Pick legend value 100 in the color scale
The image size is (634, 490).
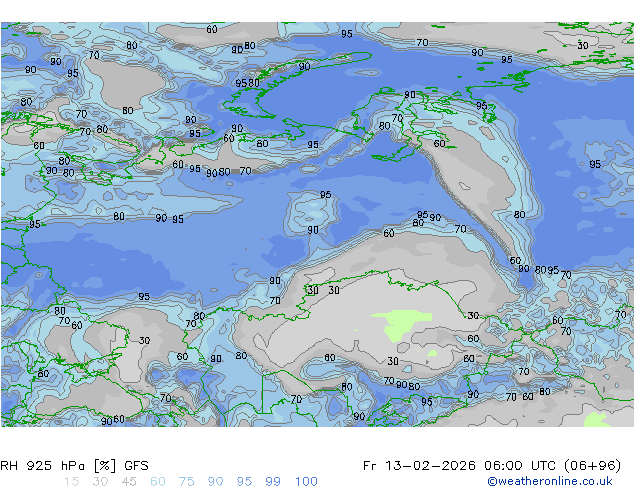[306, 482]
